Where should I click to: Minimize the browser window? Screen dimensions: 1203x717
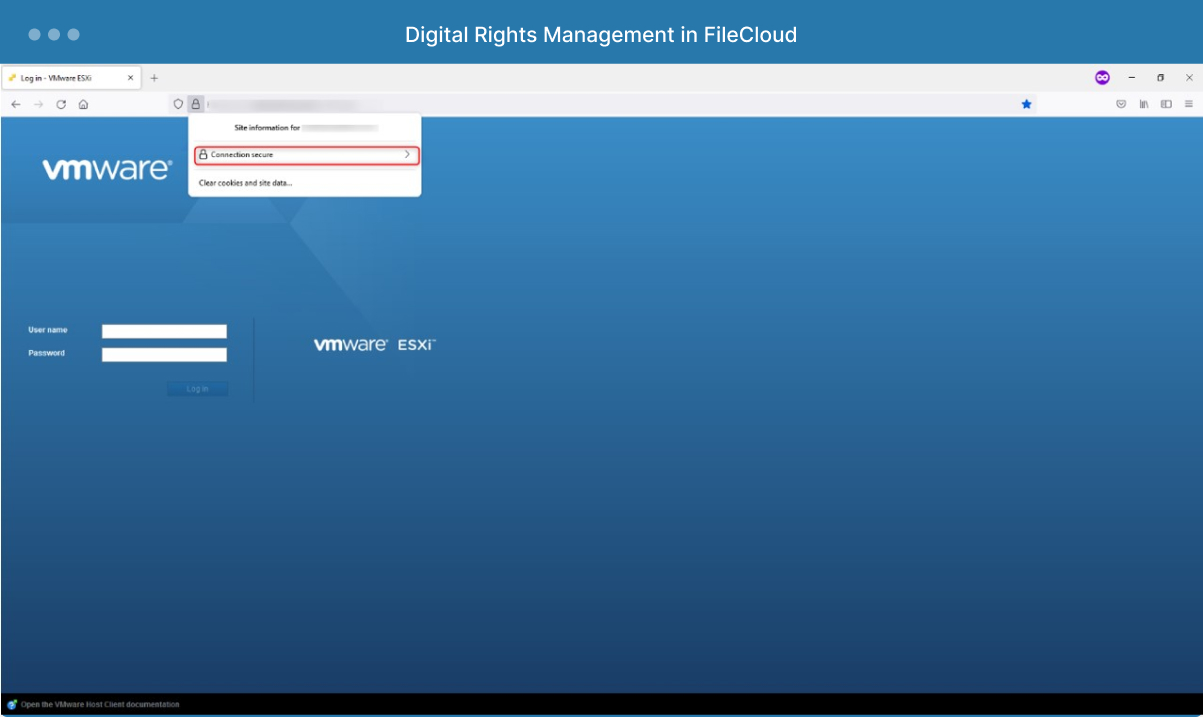pyautogui.click(x=1132, y=77)
